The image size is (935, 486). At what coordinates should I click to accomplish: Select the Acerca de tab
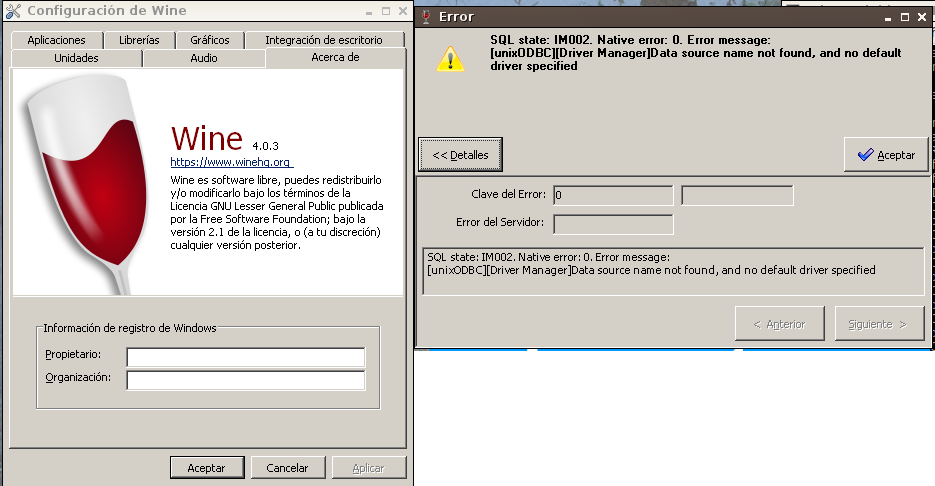(335, 57)
